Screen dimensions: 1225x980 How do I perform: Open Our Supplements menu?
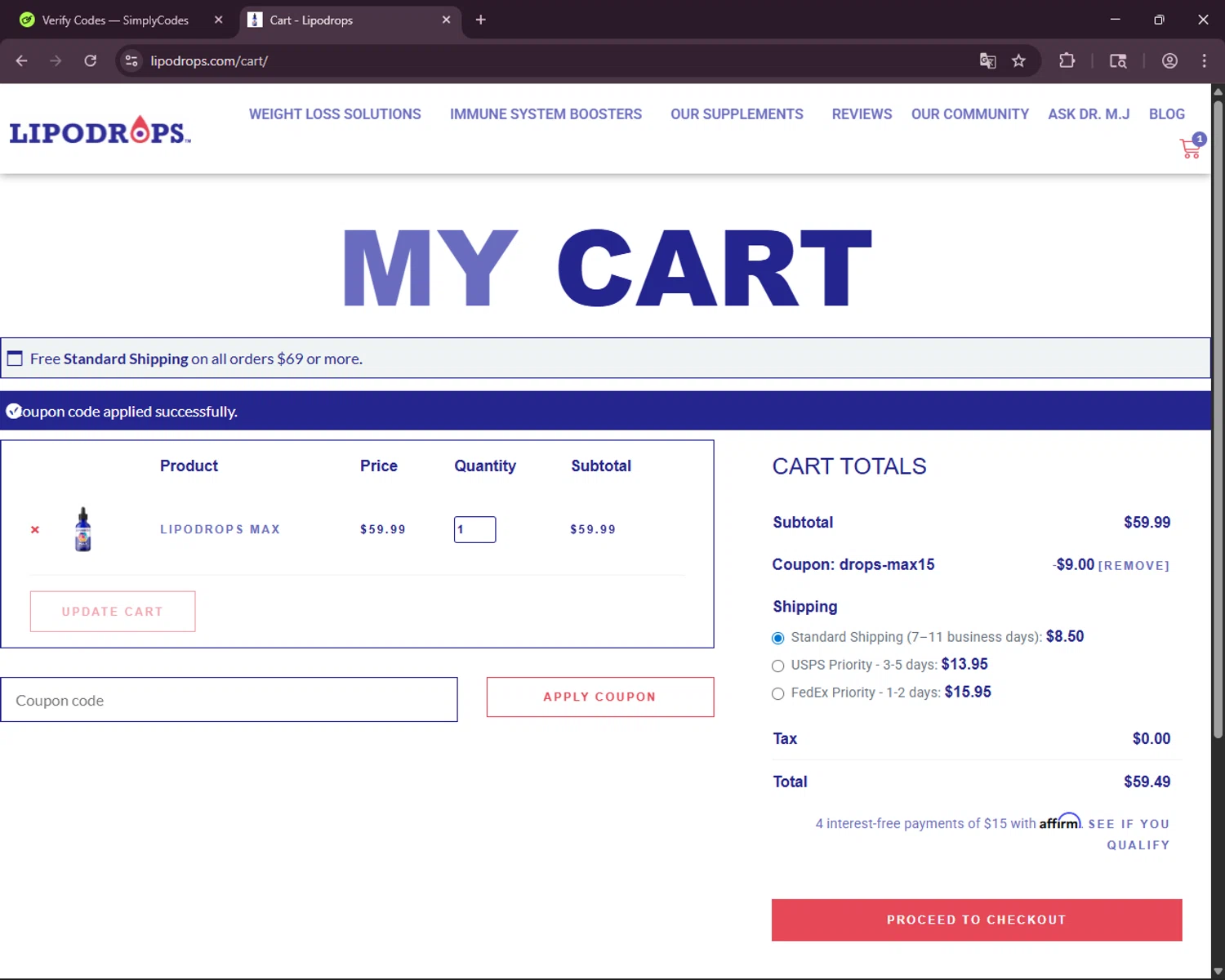[x=737, y=114]
